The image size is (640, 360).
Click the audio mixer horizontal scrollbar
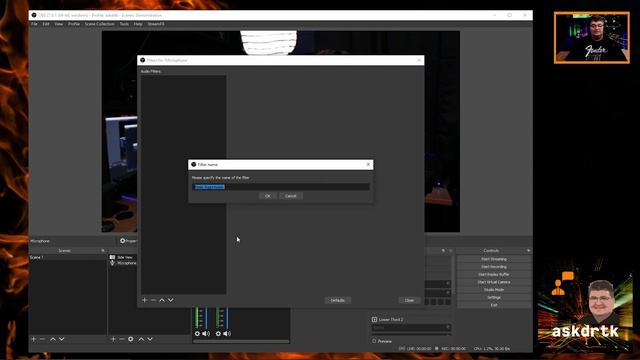241,342
